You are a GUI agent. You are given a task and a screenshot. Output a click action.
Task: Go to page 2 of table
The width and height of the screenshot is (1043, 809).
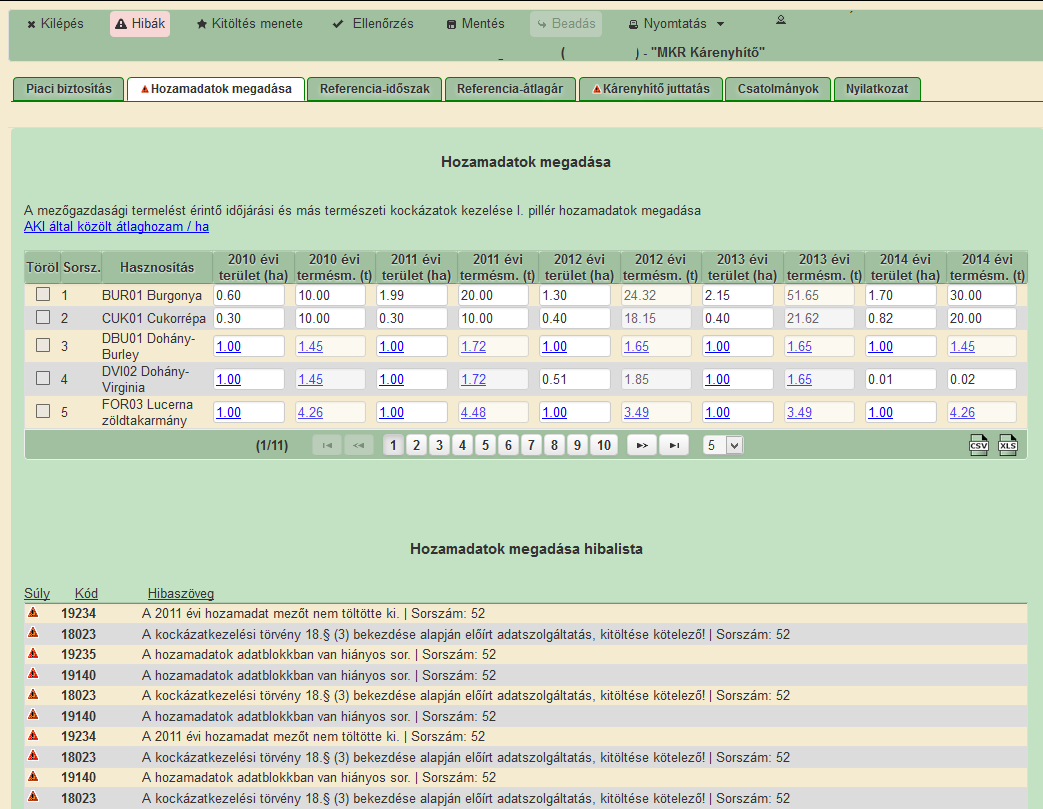416,445
